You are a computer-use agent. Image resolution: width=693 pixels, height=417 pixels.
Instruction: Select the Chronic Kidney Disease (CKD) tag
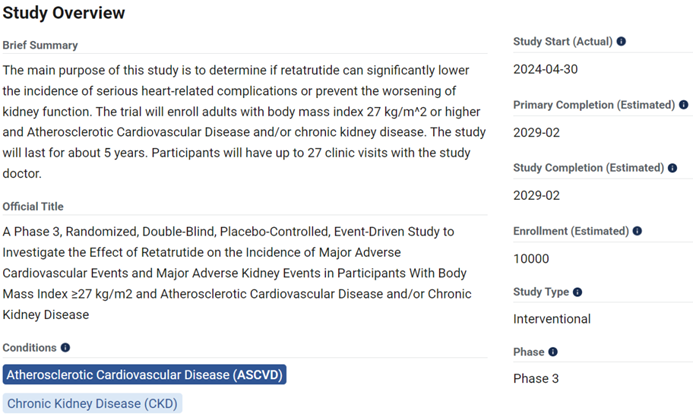pyautogui.click(x=91, y=403)
